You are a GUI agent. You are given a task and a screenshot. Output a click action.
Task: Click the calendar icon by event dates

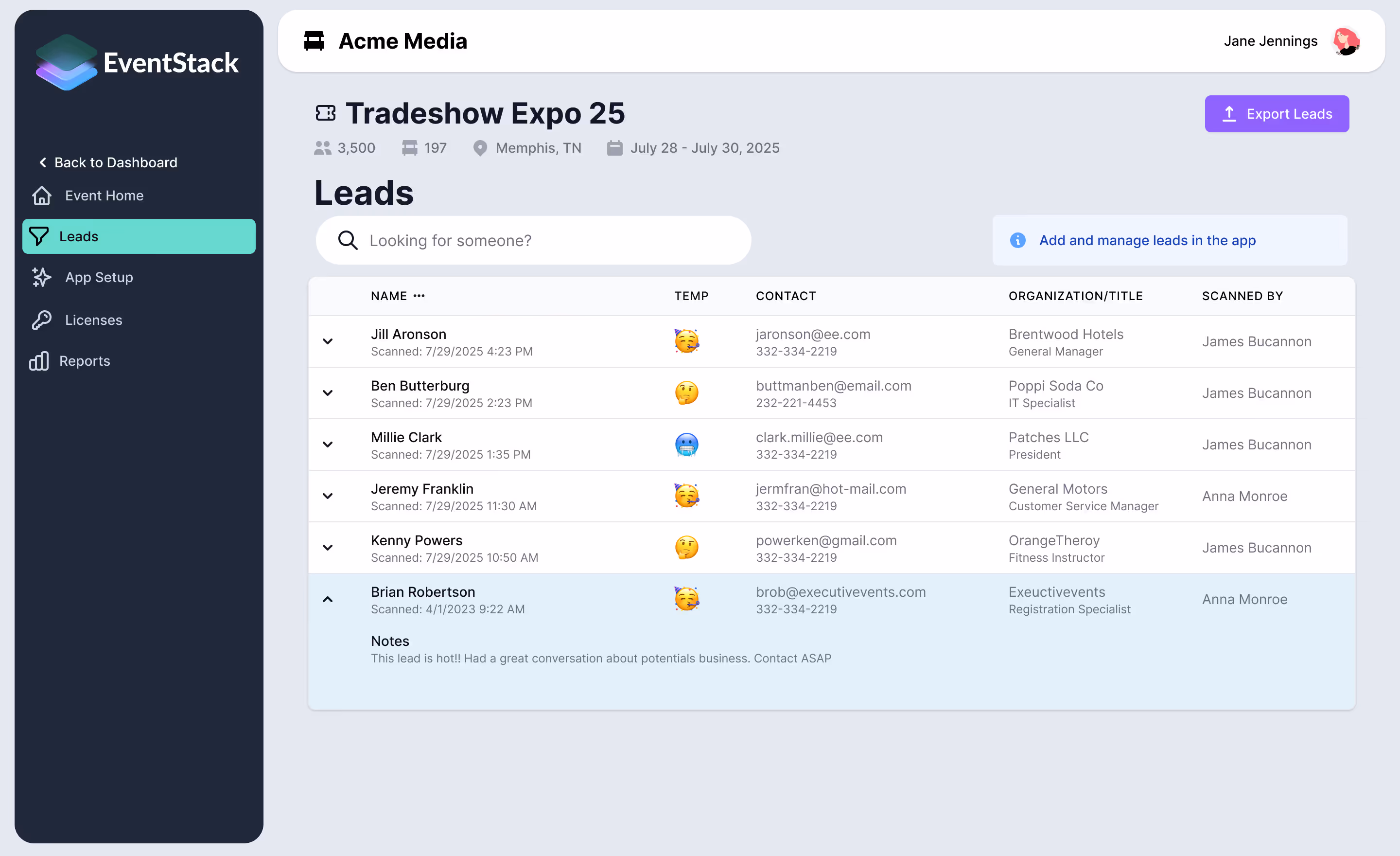click(614, 148)
